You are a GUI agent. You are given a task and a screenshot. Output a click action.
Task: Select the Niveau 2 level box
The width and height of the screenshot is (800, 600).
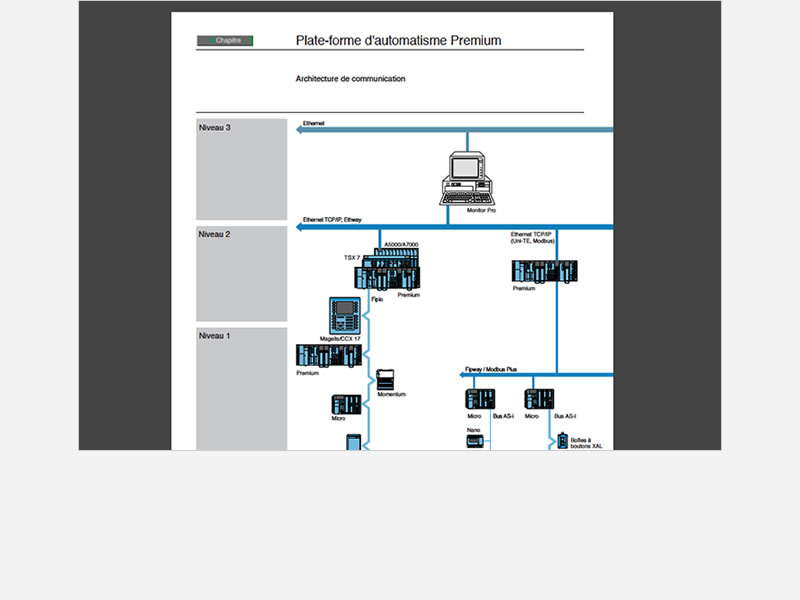point(242,274)
